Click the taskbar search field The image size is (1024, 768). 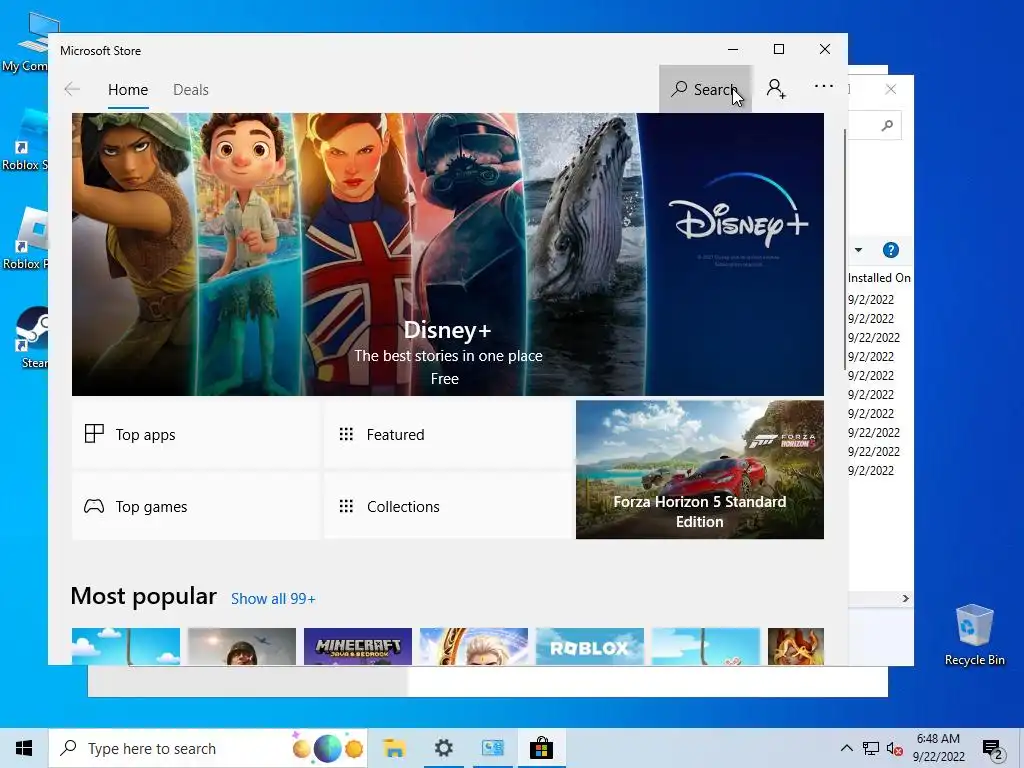(208, 748)
